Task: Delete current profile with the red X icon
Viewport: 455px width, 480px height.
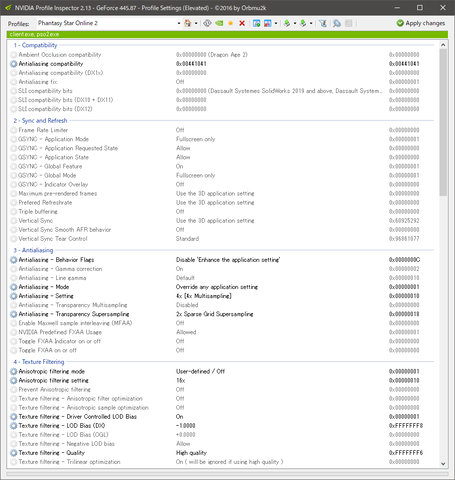Action: (x=242, y=23)
